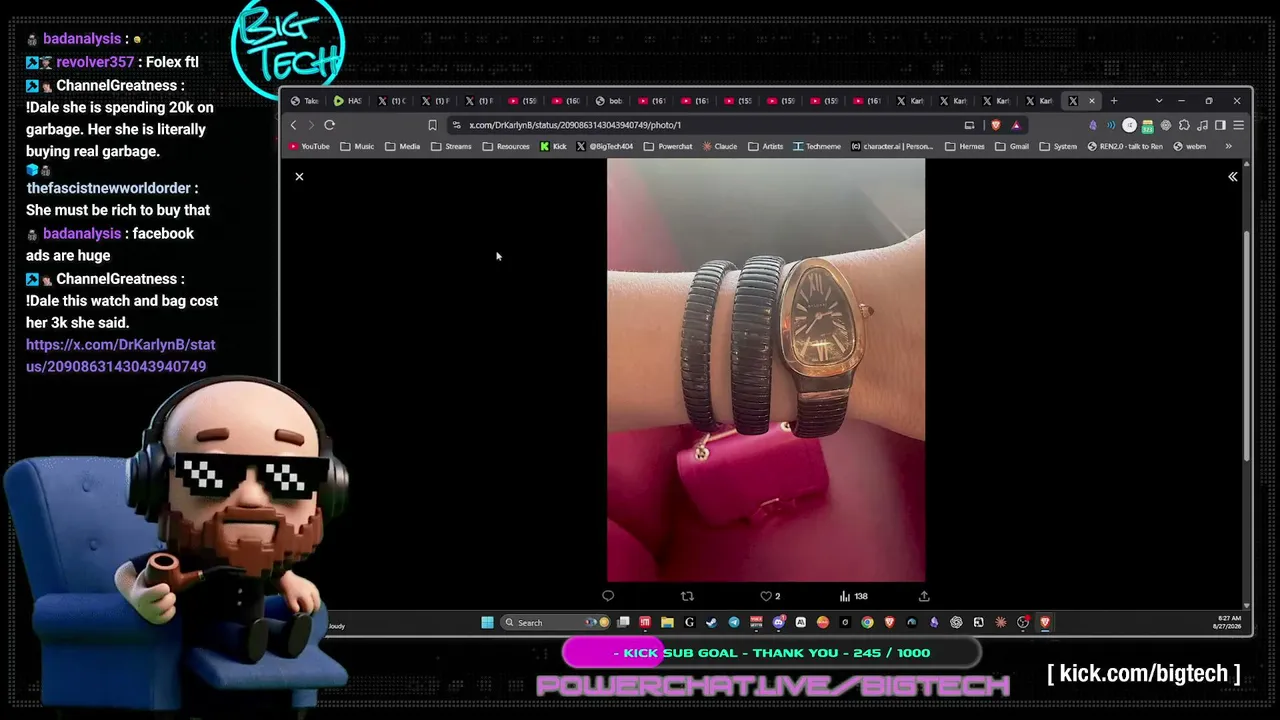
Task: Switch to the 'HAS' Kick tab
Action: click(348, 101)
